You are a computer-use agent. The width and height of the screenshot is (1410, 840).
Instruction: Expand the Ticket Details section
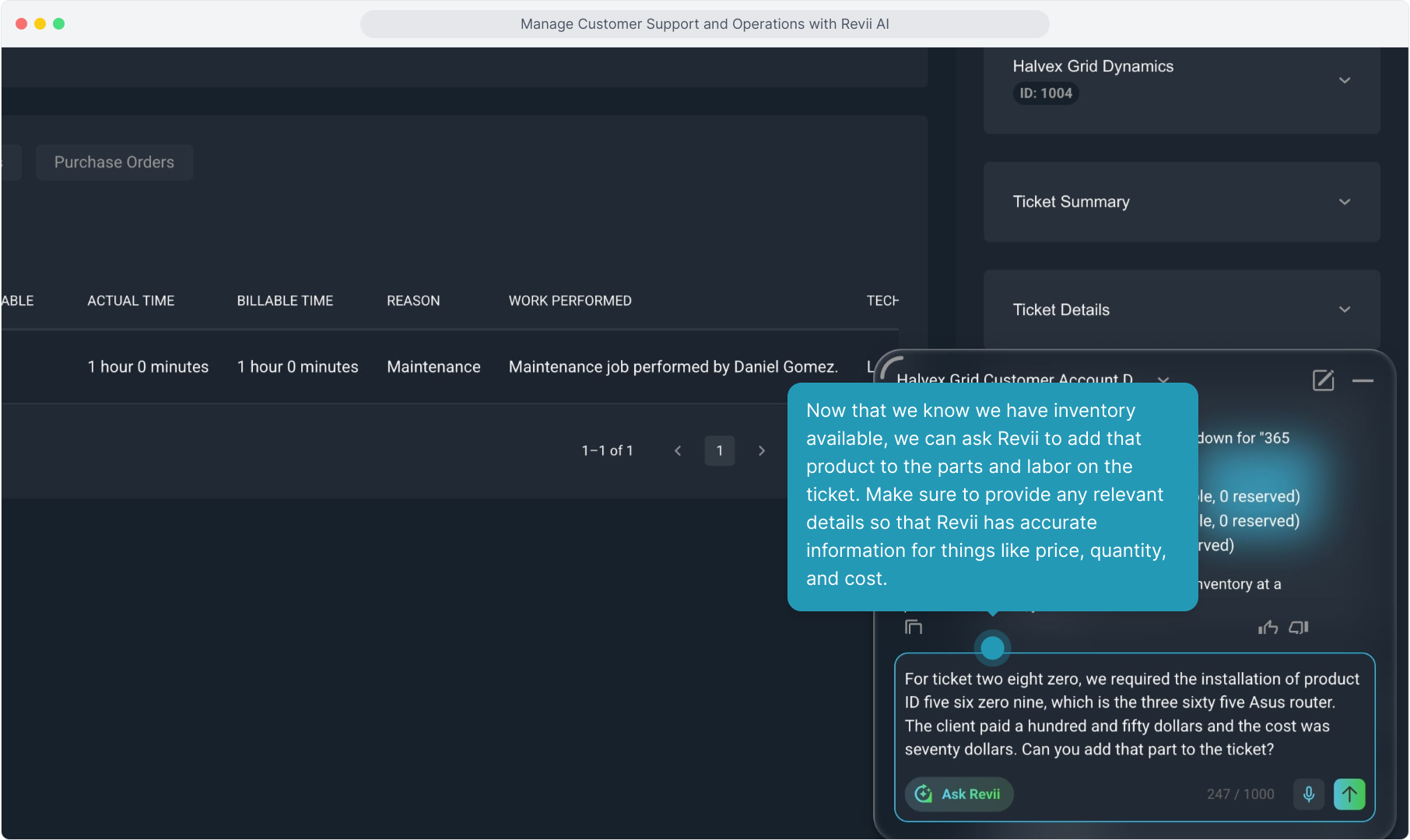[1344, 310]
